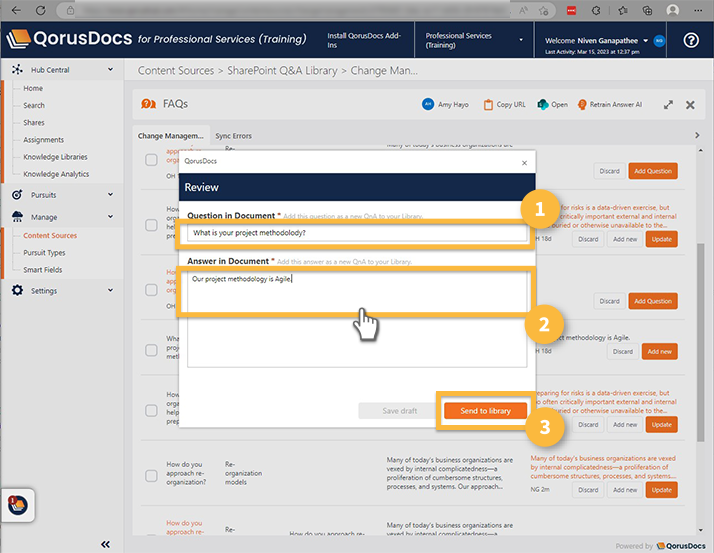Image resolution: width=714 pixels, height=553 pixels.
Task: Open Shares in sidebar
Action: pyautogui.click(x=34, y=123)
